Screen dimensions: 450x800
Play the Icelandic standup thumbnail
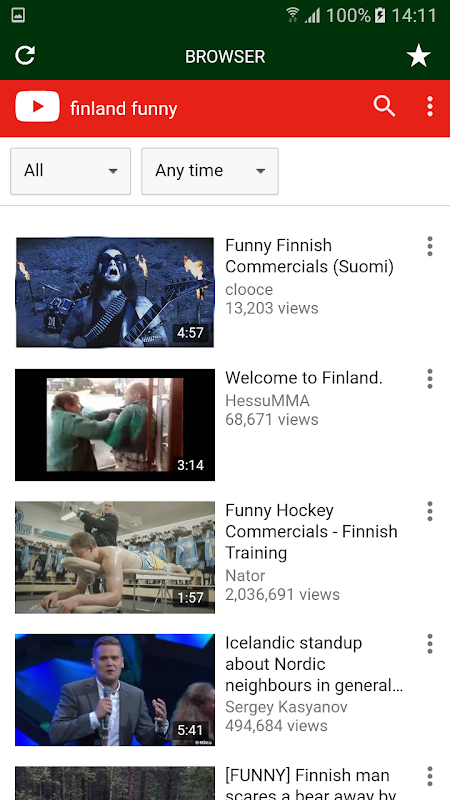tap(115, 690)
